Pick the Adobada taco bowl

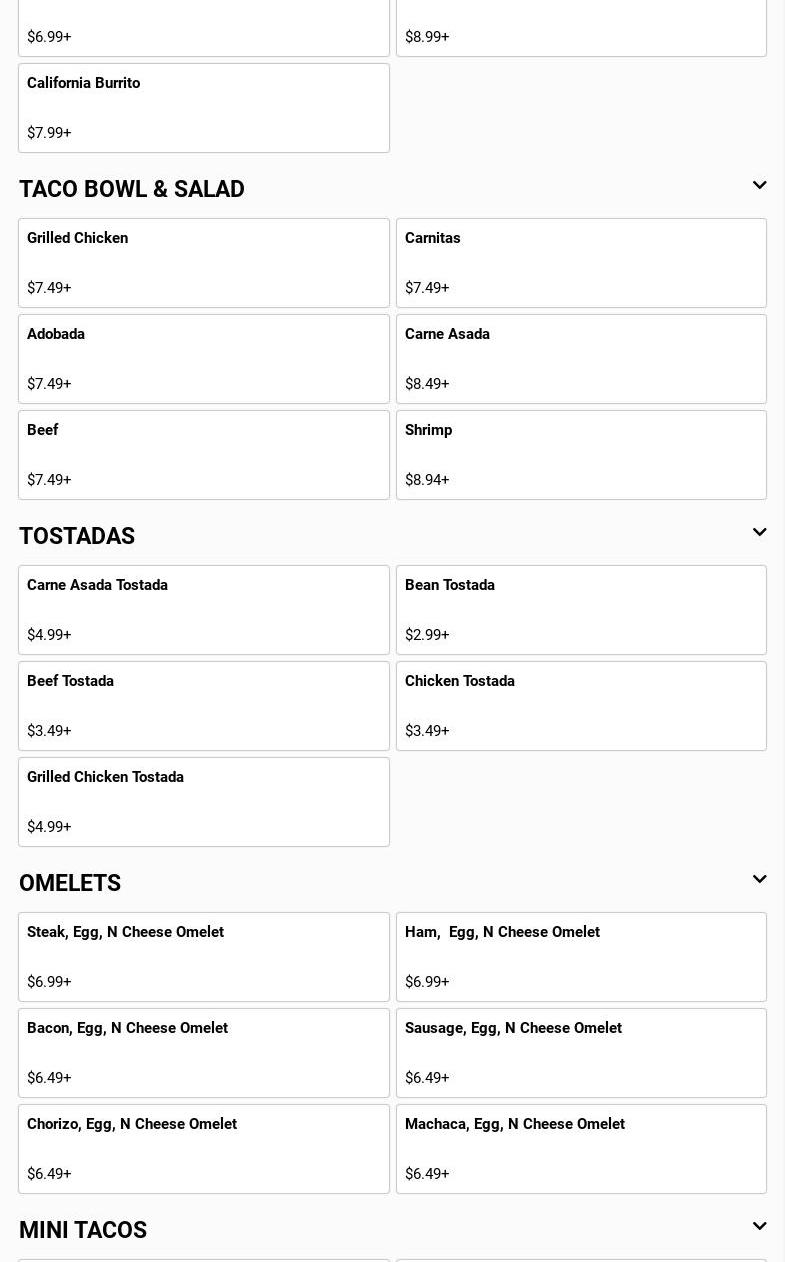pyautogui.click(x=204, y=359)
